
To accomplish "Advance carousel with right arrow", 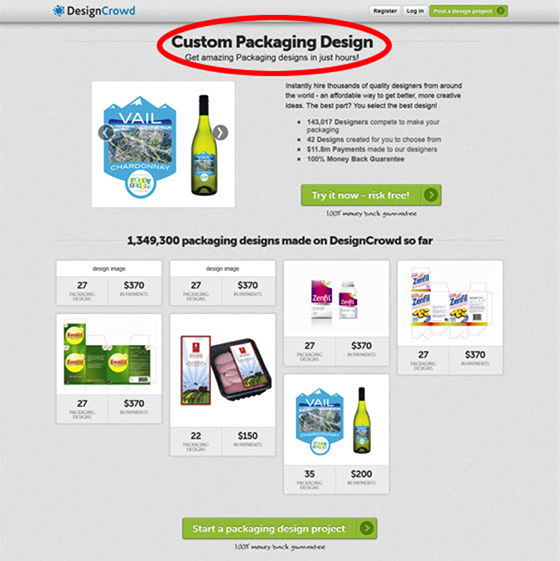I will pyautogui.click(x=220, y=133).
